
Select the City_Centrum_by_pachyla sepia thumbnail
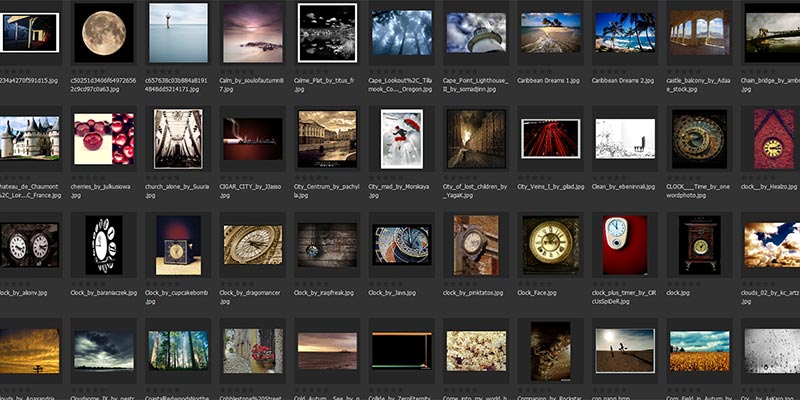[328, 139]
